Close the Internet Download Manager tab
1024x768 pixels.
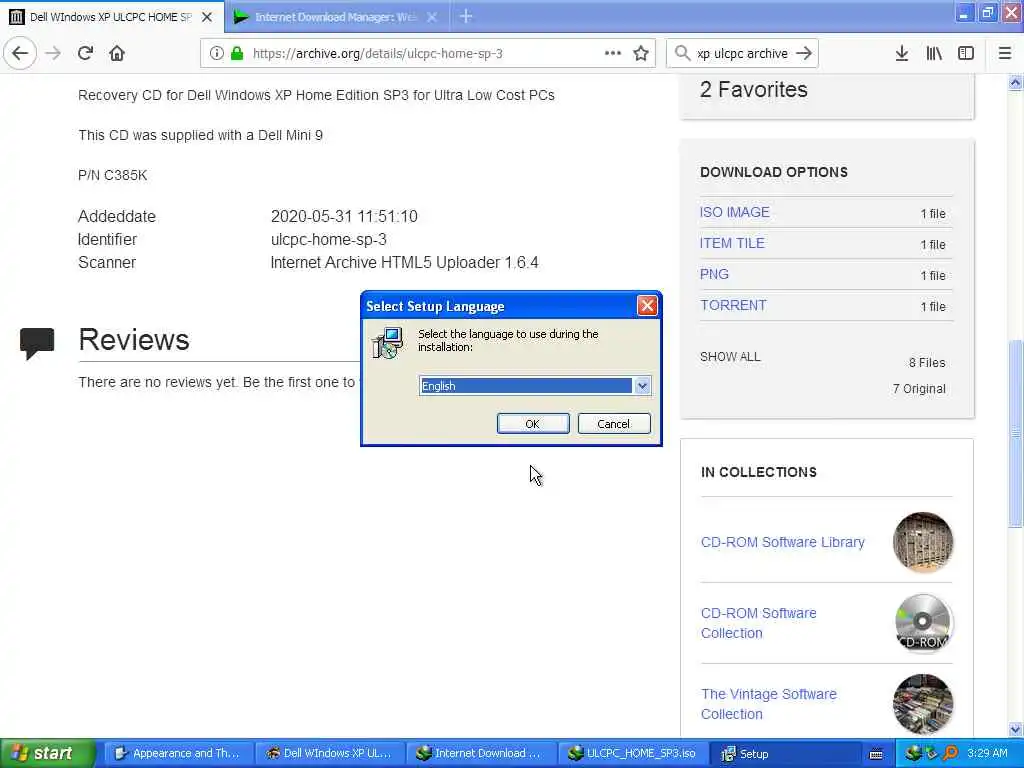432,17
